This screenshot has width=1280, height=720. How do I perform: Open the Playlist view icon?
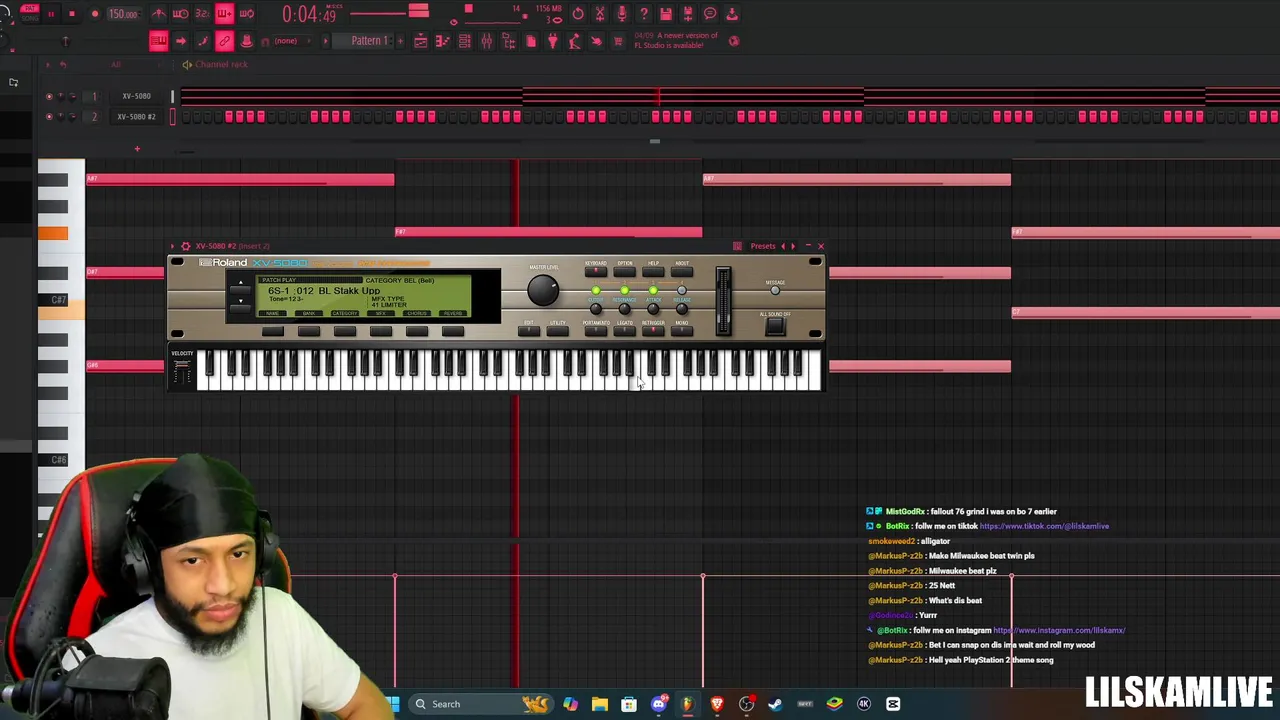[421, 41]
